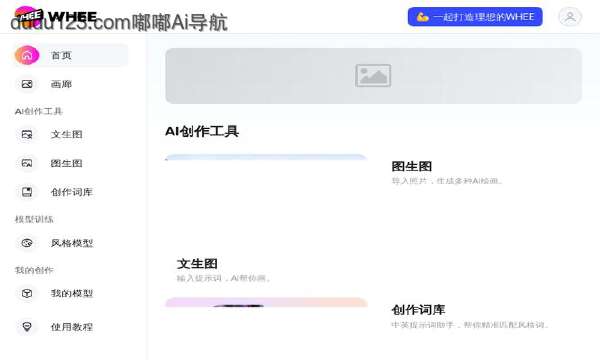The width and height of the screenshot is (600, 360).
Task: Open the 图生图 tool card title
Action: 412,166
